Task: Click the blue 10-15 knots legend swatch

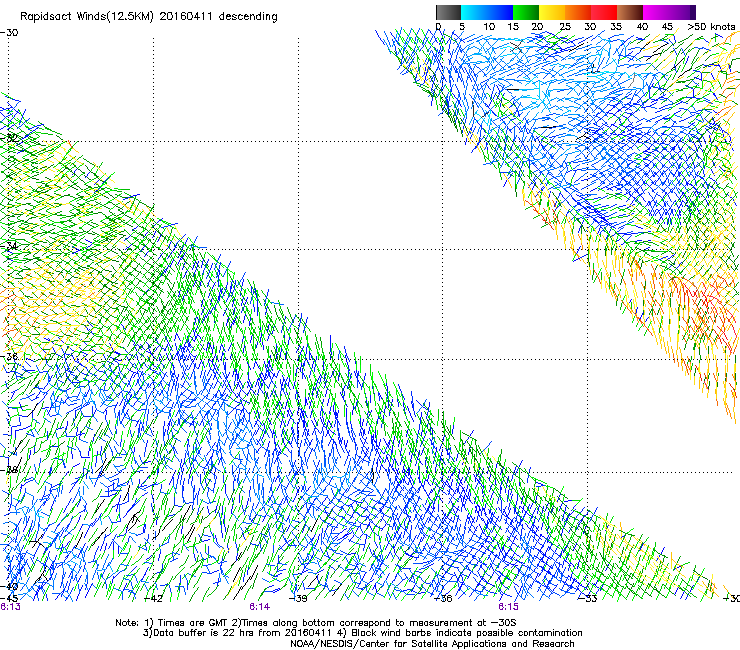Action: tap(499, 12)
